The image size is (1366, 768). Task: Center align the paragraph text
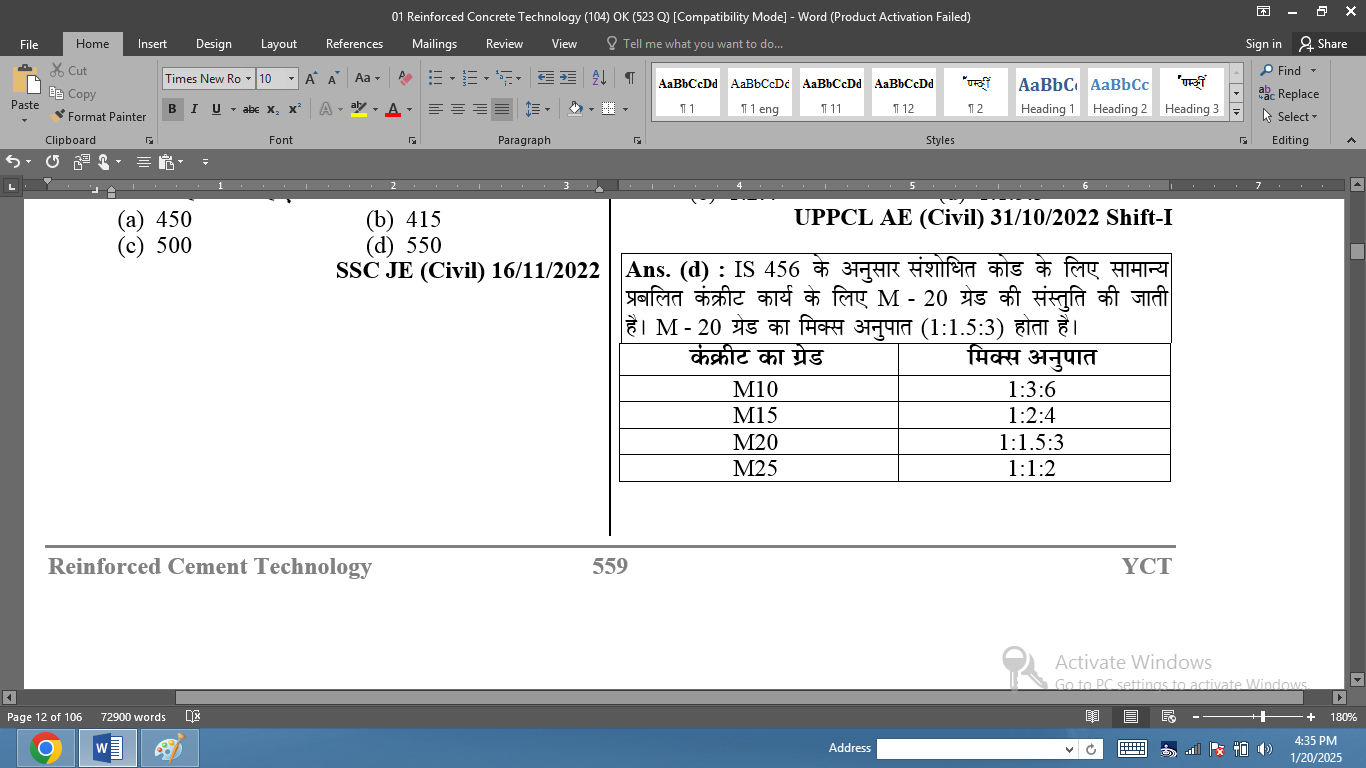(458, 109)
